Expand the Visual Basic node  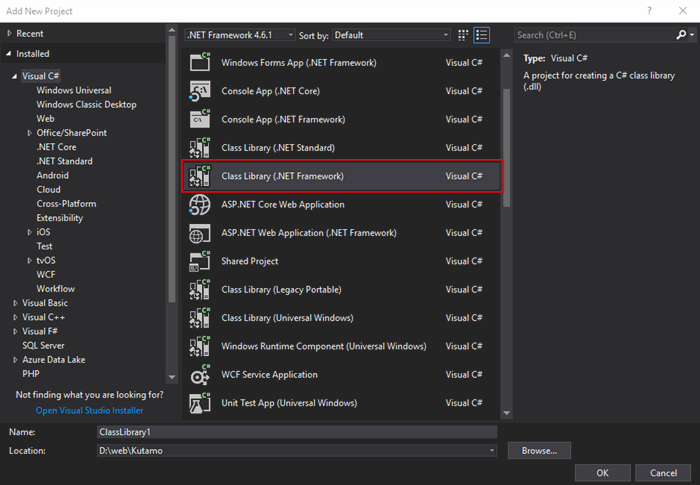[15, 303]
